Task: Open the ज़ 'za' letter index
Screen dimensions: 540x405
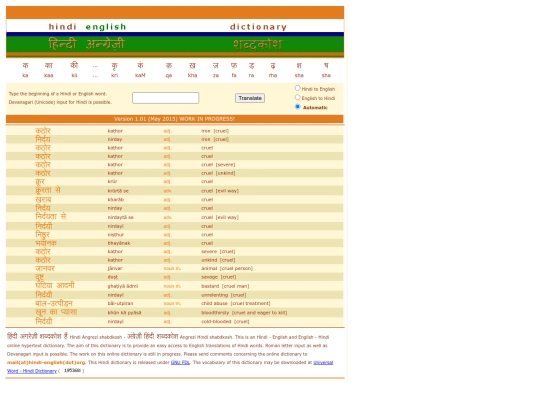Action: 216,69
